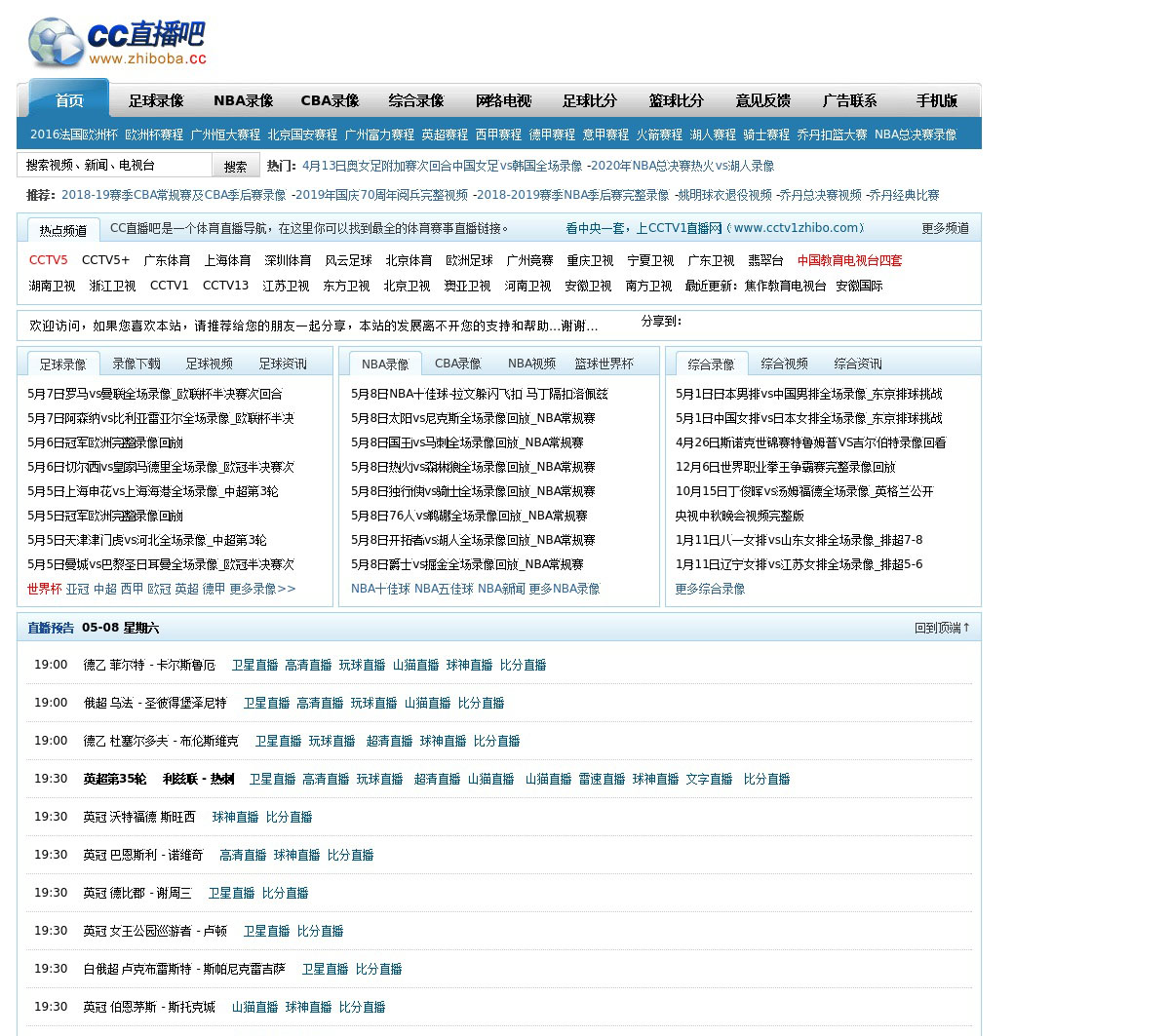The width and height of the screenshot is (1170, 1036).
Task: Open the 手机版 navigation item
Action: tap(936, 100)
